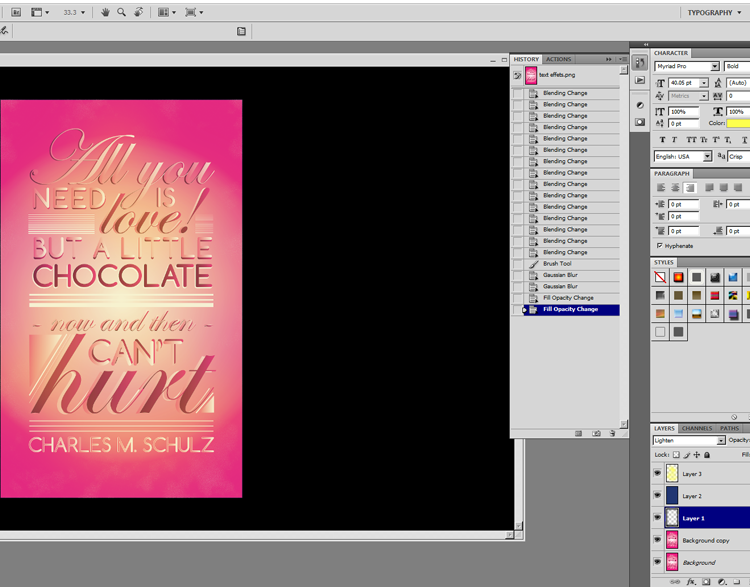The height and width of the screenshot is (587, 750).
Task: Hide Layer 1 using its eye icon
Action: (658, 518)
